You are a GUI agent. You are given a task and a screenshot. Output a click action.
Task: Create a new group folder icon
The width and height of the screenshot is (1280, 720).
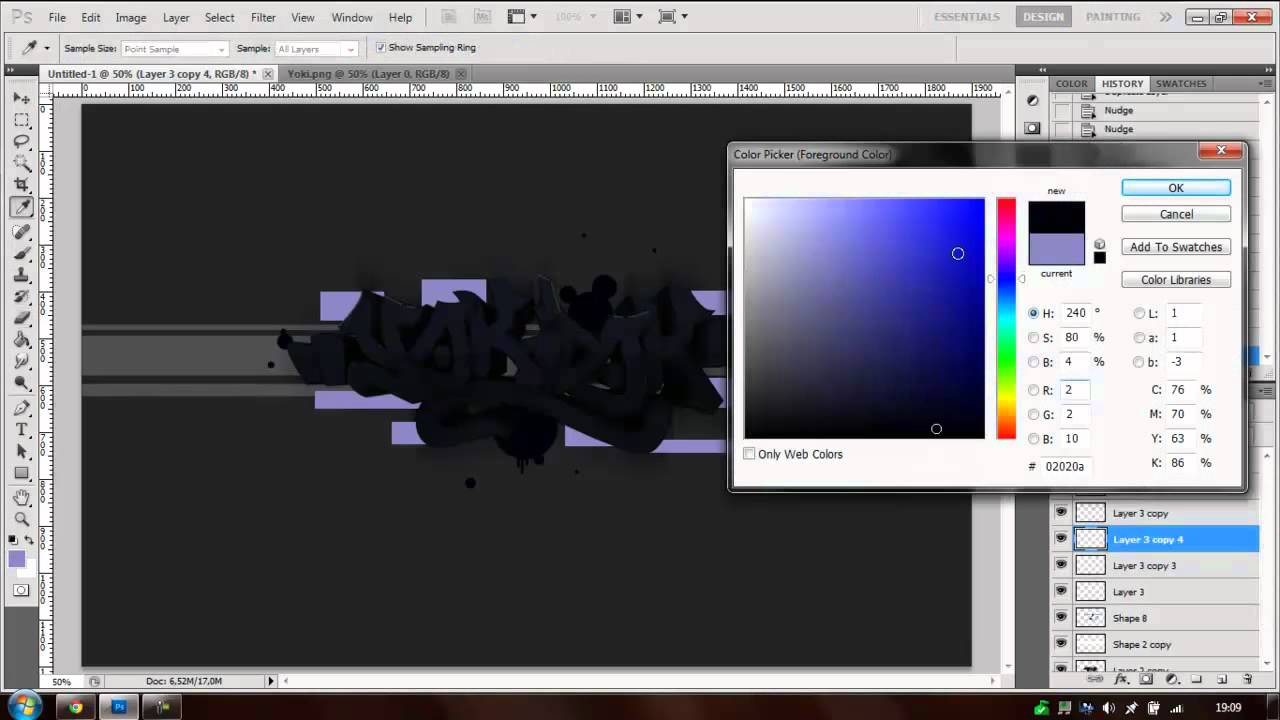(x=1197, y=680)
